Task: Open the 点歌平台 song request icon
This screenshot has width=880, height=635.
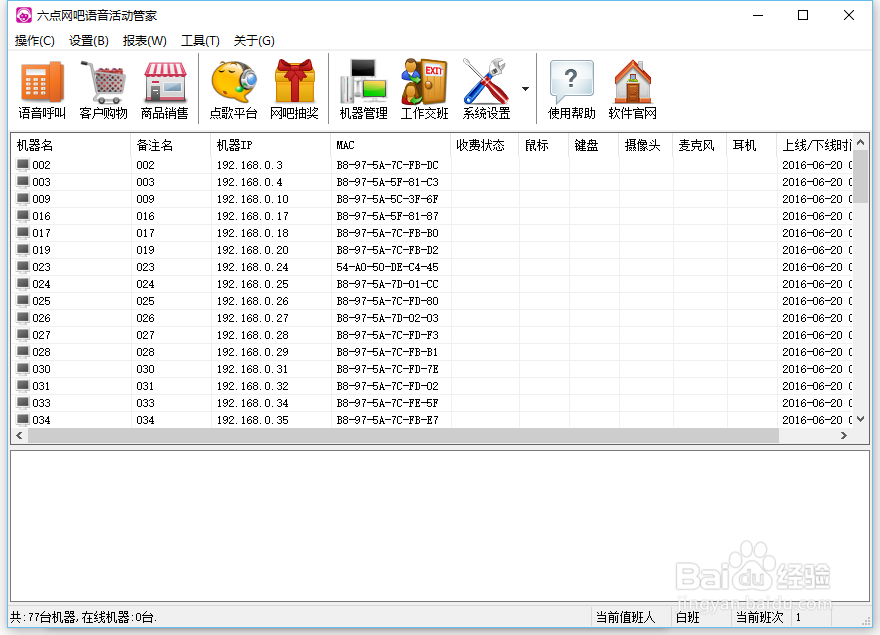Action: point(233,89)
